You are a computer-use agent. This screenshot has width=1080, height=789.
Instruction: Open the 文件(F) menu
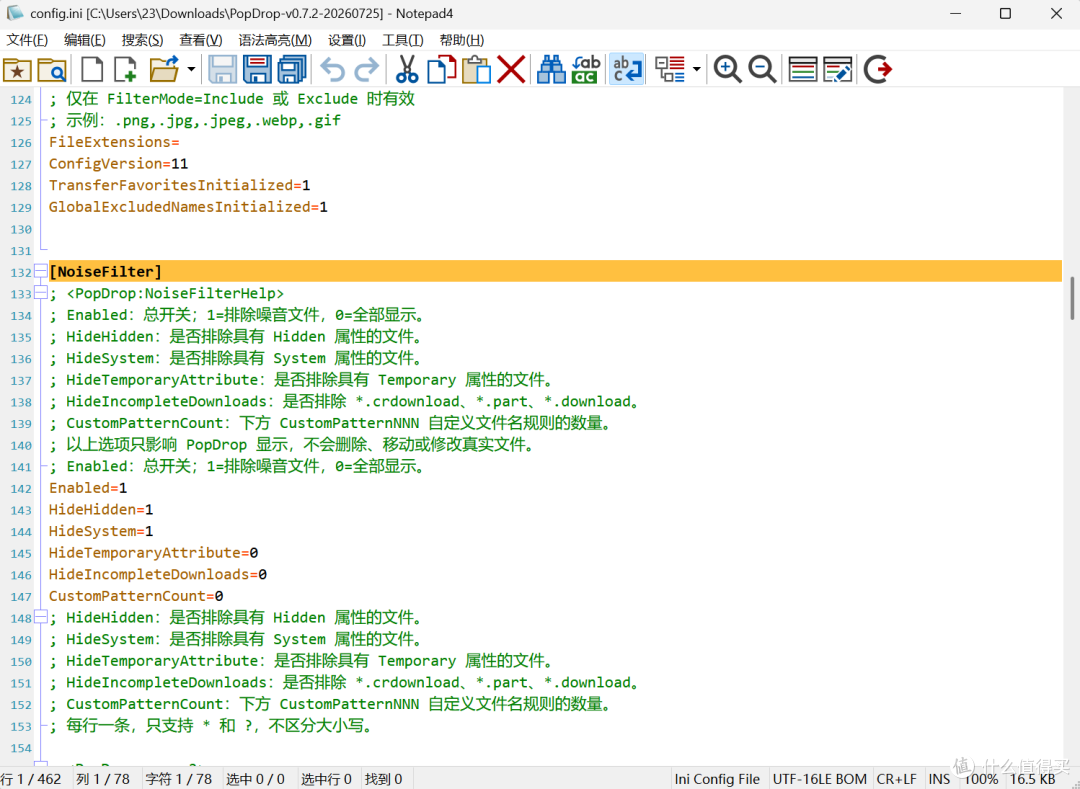tap(28, 40)
